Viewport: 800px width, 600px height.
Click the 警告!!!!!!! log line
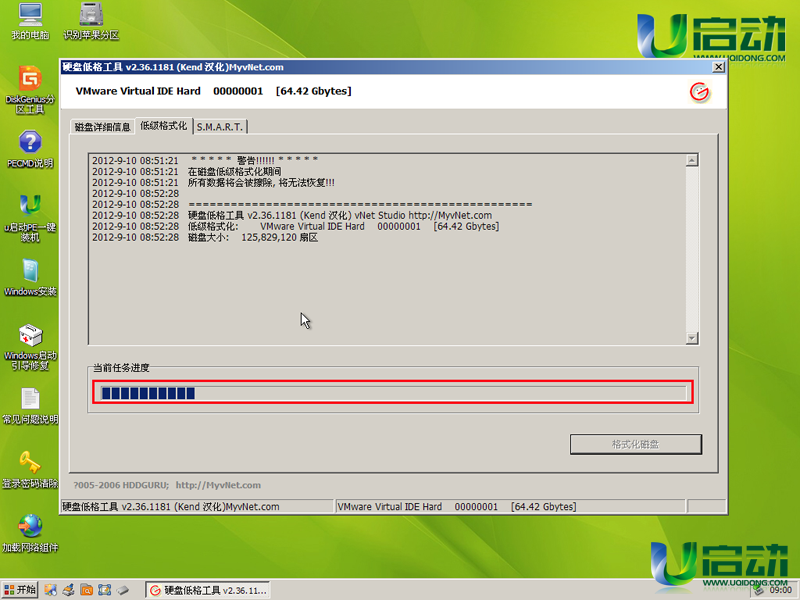(205, 160)
